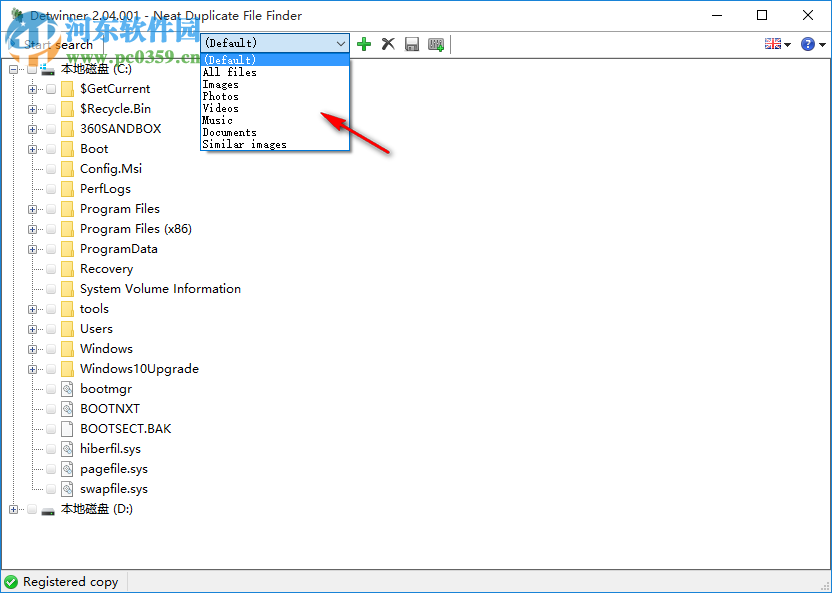
Task: Select the Config.Msi folder label
Action: (111, 169)
